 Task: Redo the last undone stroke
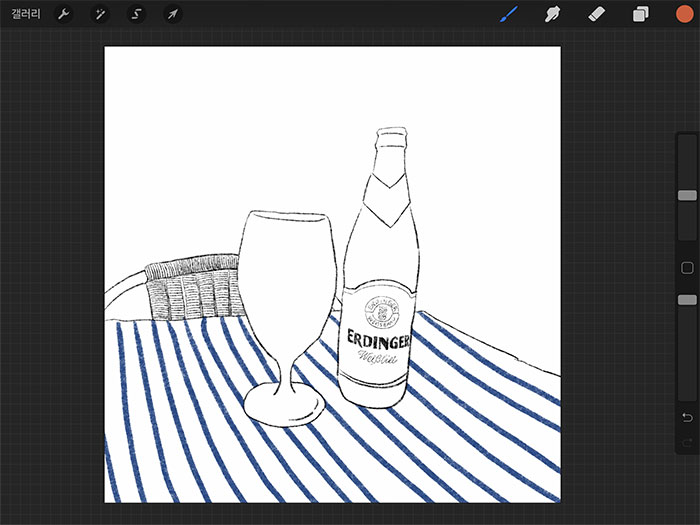point(687,443)
